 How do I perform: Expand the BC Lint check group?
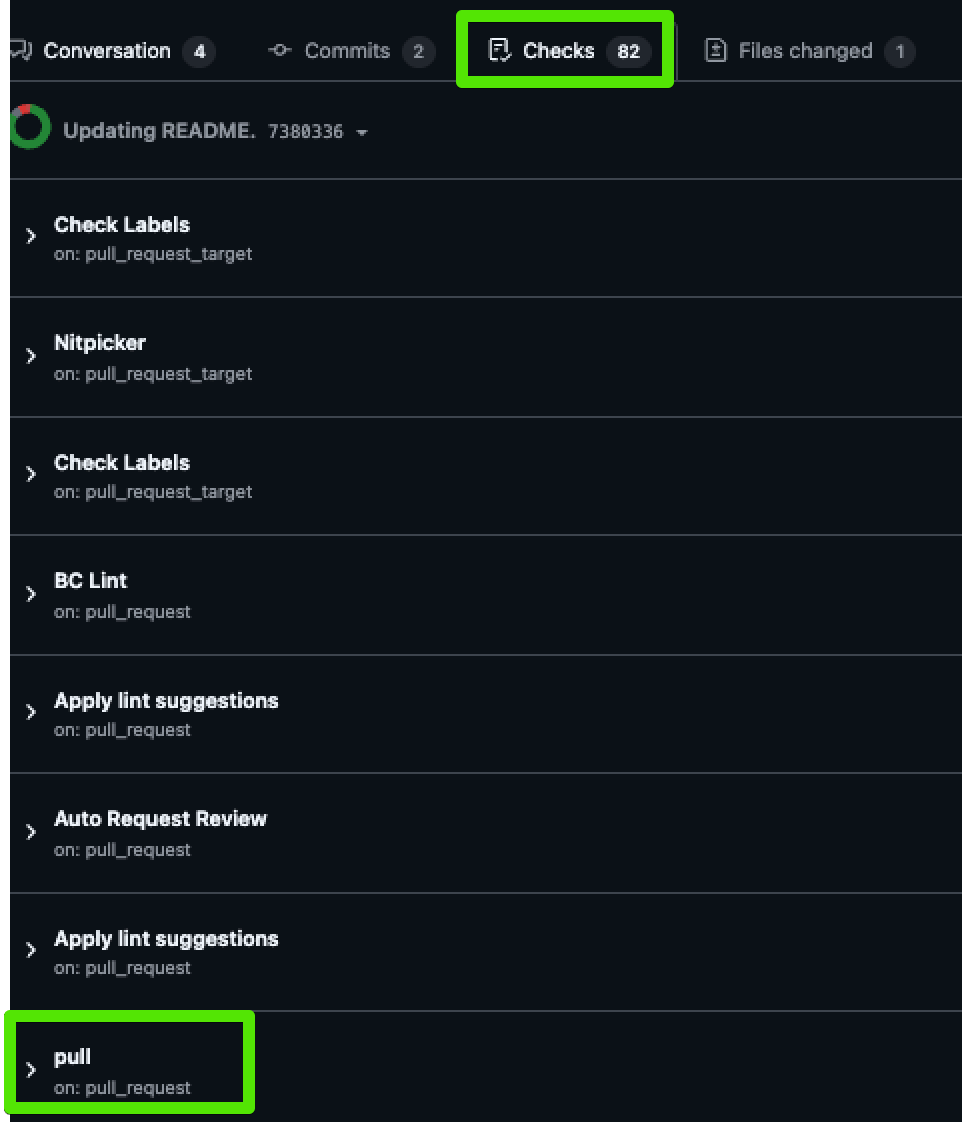tap(31, 593)
